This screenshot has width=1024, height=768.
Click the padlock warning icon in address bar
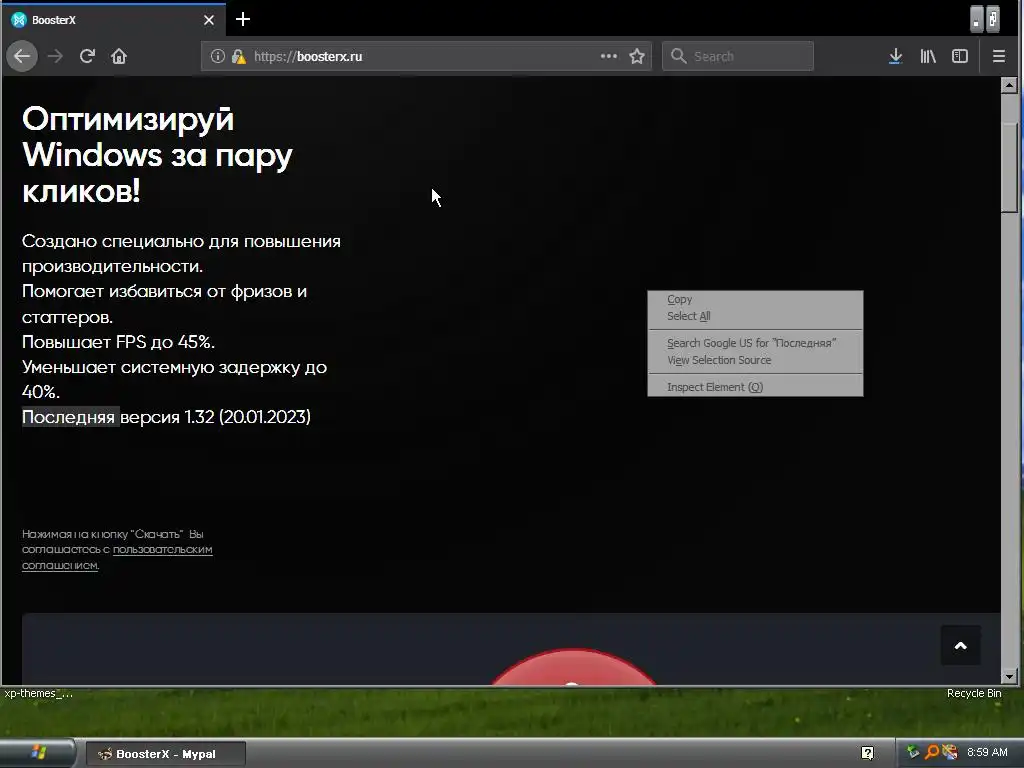click(239, 56)
